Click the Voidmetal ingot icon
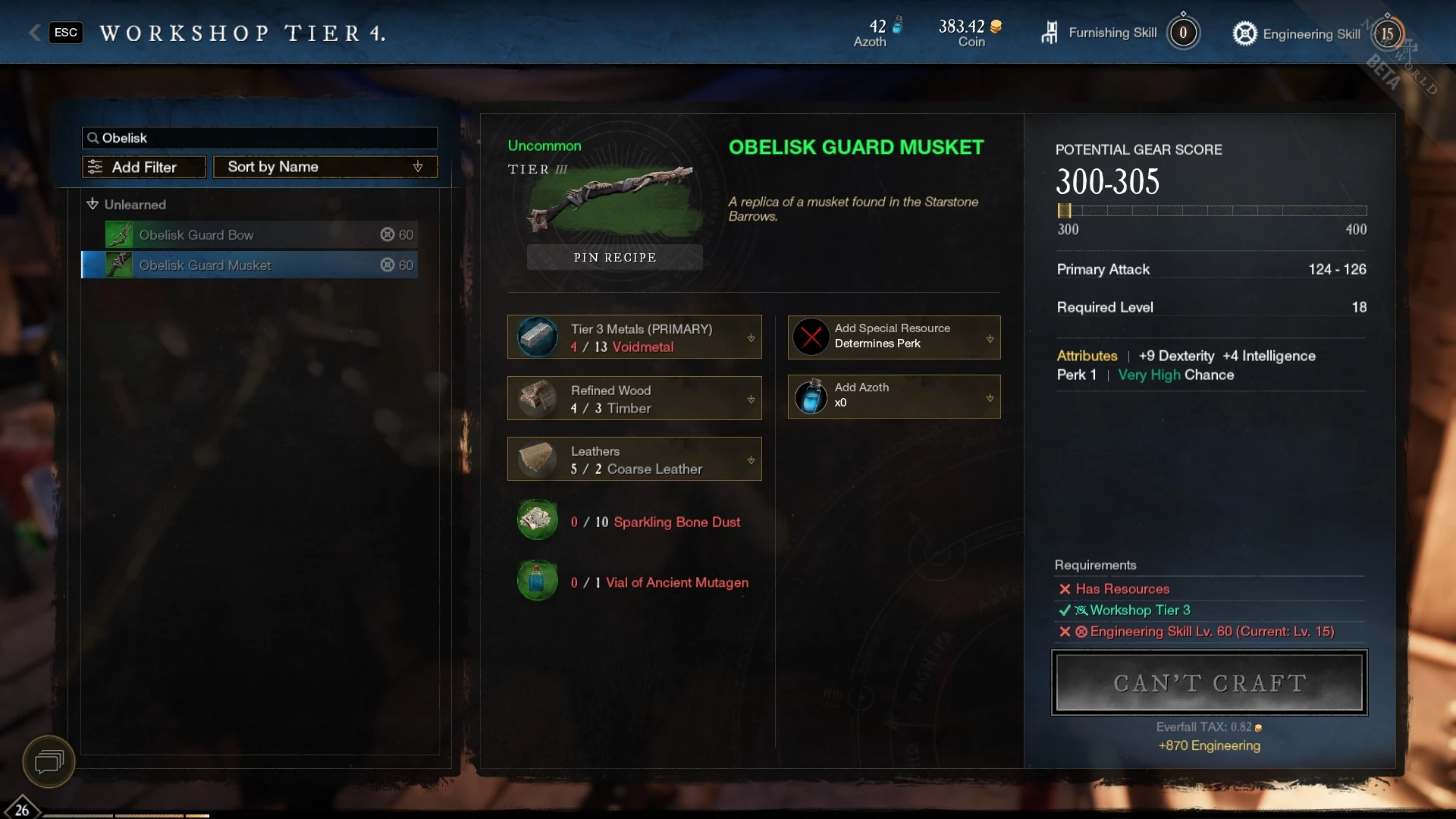The height and width of the screenshot is (819, 1456). point(538,337)
